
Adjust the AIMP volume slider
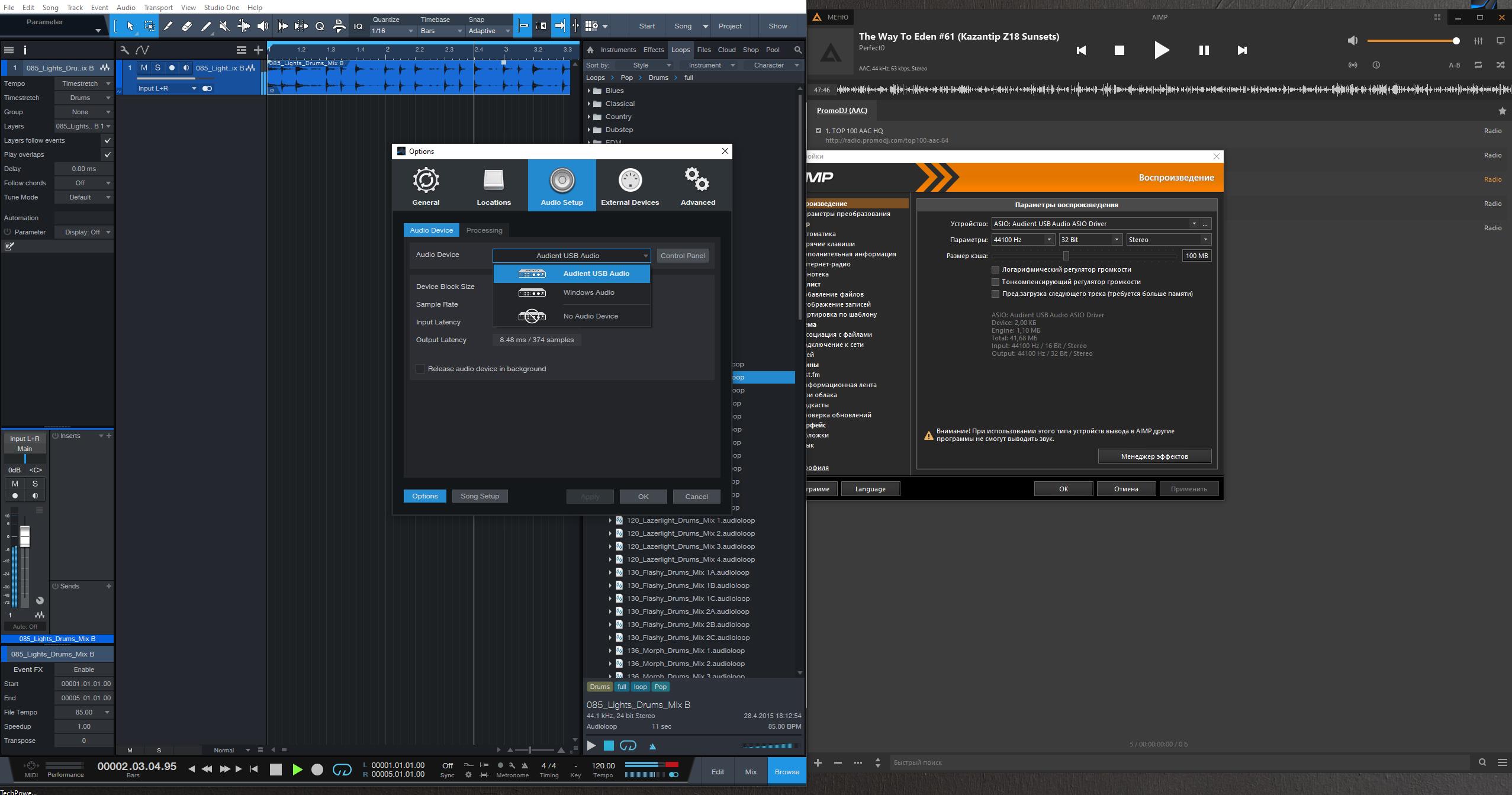1411,41
